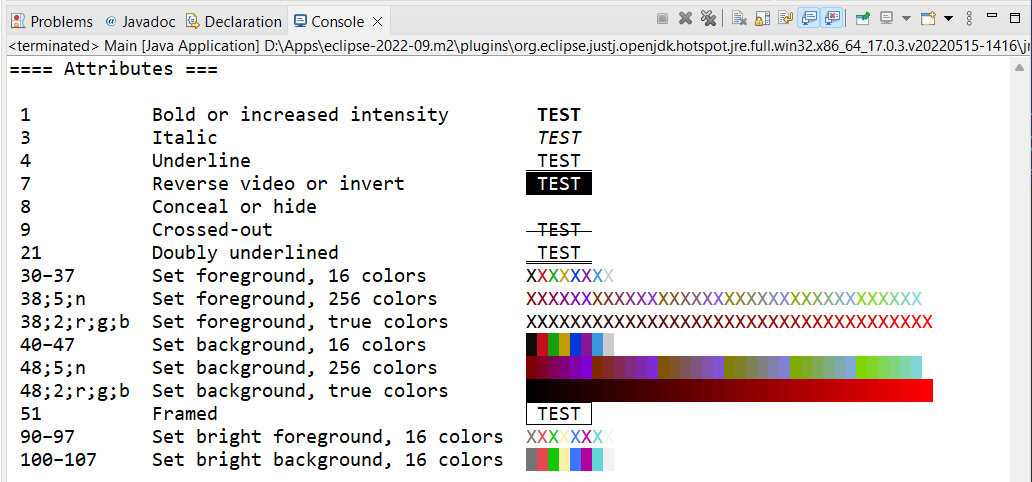Select the Declaration tab
This screenshot has width=1032, height=482.
click(234, 22)
